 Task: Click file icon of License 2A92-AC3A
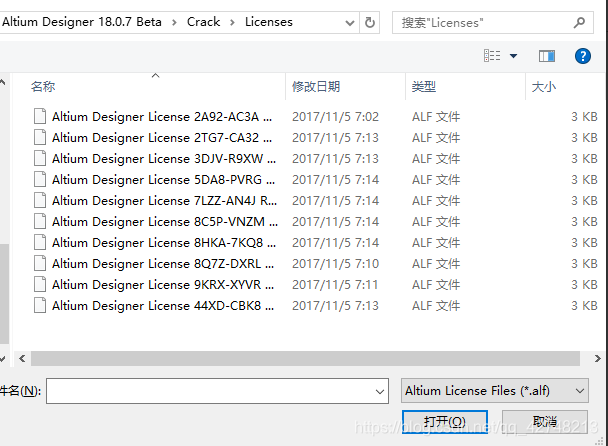click(x=40, y=116)
